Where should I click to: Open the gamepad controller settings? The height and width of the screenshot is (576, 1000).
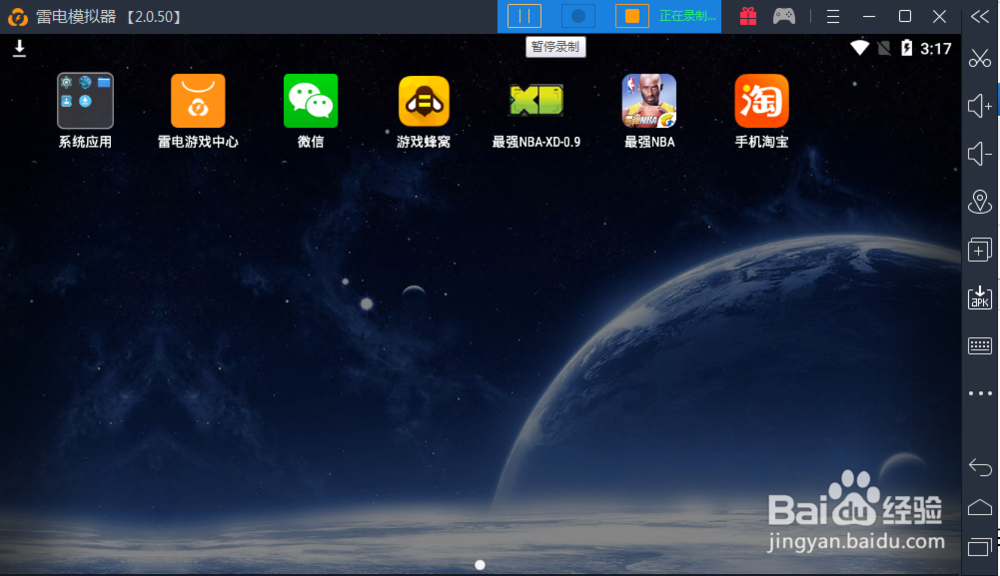(784, 16)
